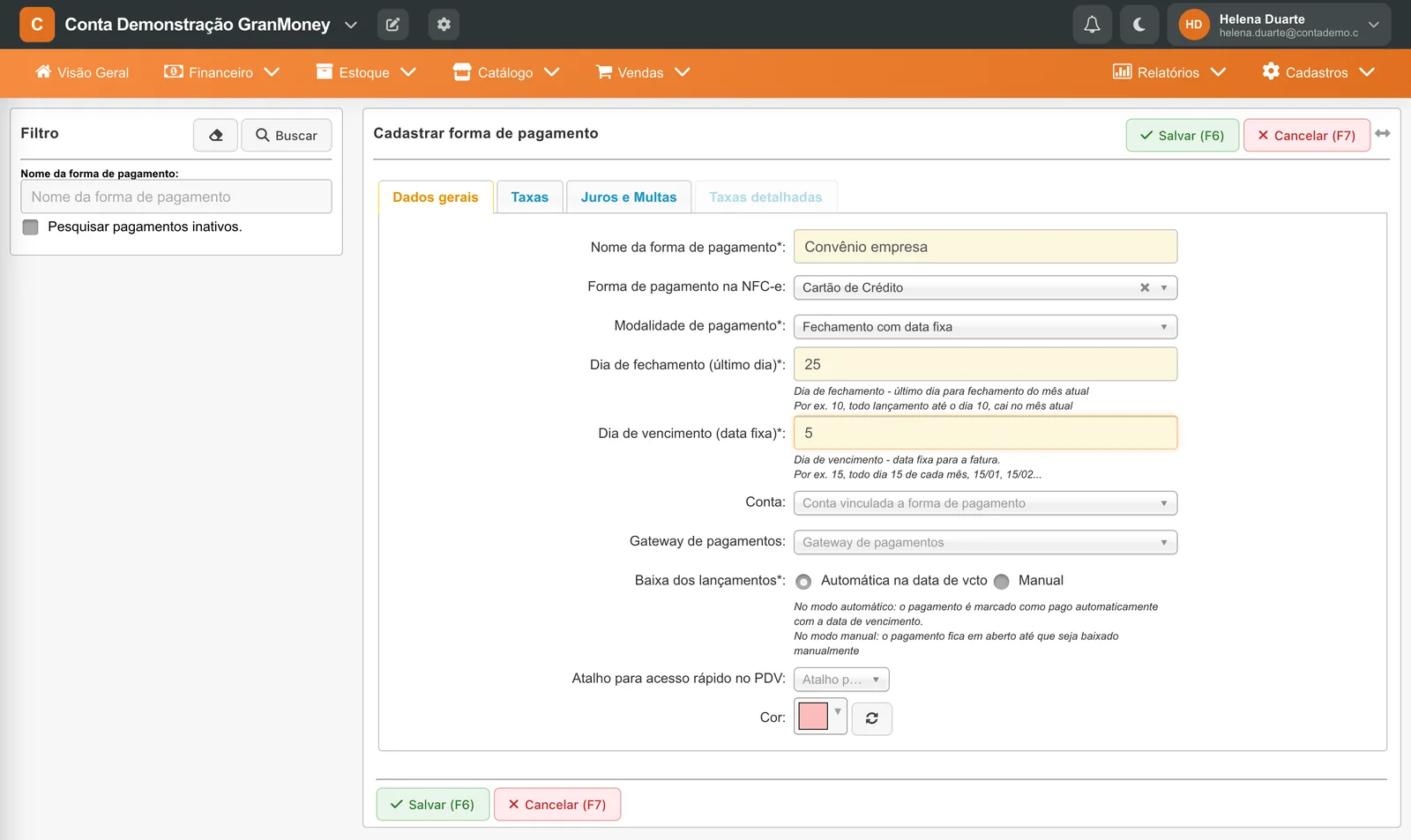Click top Cancelar (F7) button
Image resolution: width=1411 pixels, height=840 pixels.
1307,135
